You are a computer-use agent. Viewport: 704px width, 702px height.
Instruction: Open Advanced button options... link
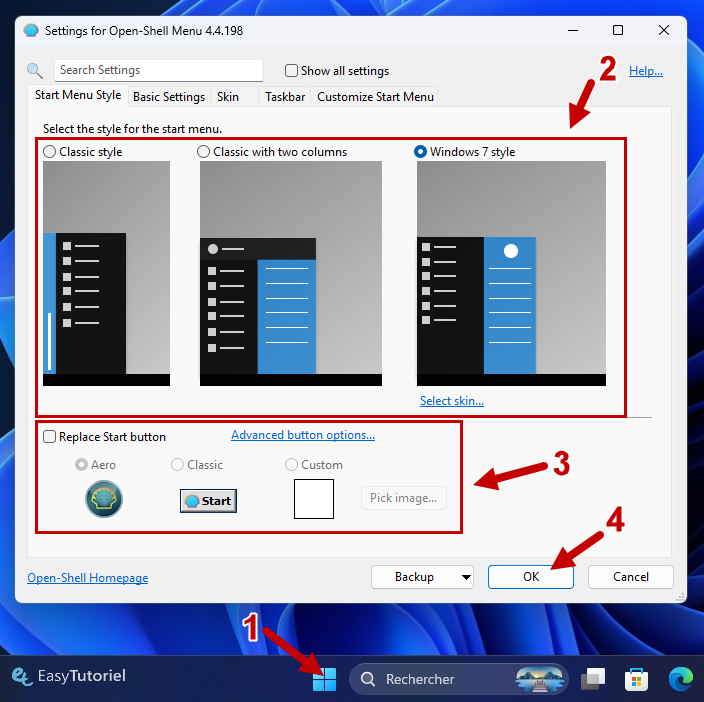click(303, 435)
